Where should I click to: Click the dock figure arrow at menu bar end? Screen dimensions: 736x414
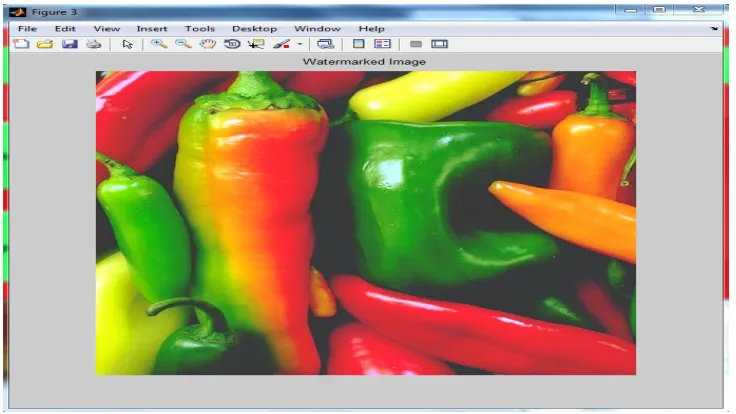714,29
